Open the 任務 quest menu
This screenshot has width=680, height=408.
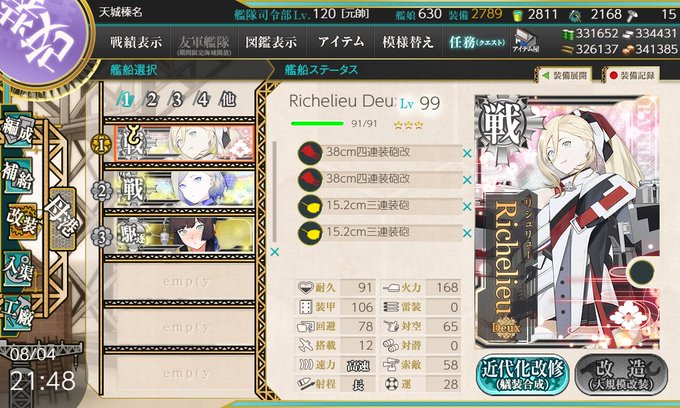coord(477,42)
